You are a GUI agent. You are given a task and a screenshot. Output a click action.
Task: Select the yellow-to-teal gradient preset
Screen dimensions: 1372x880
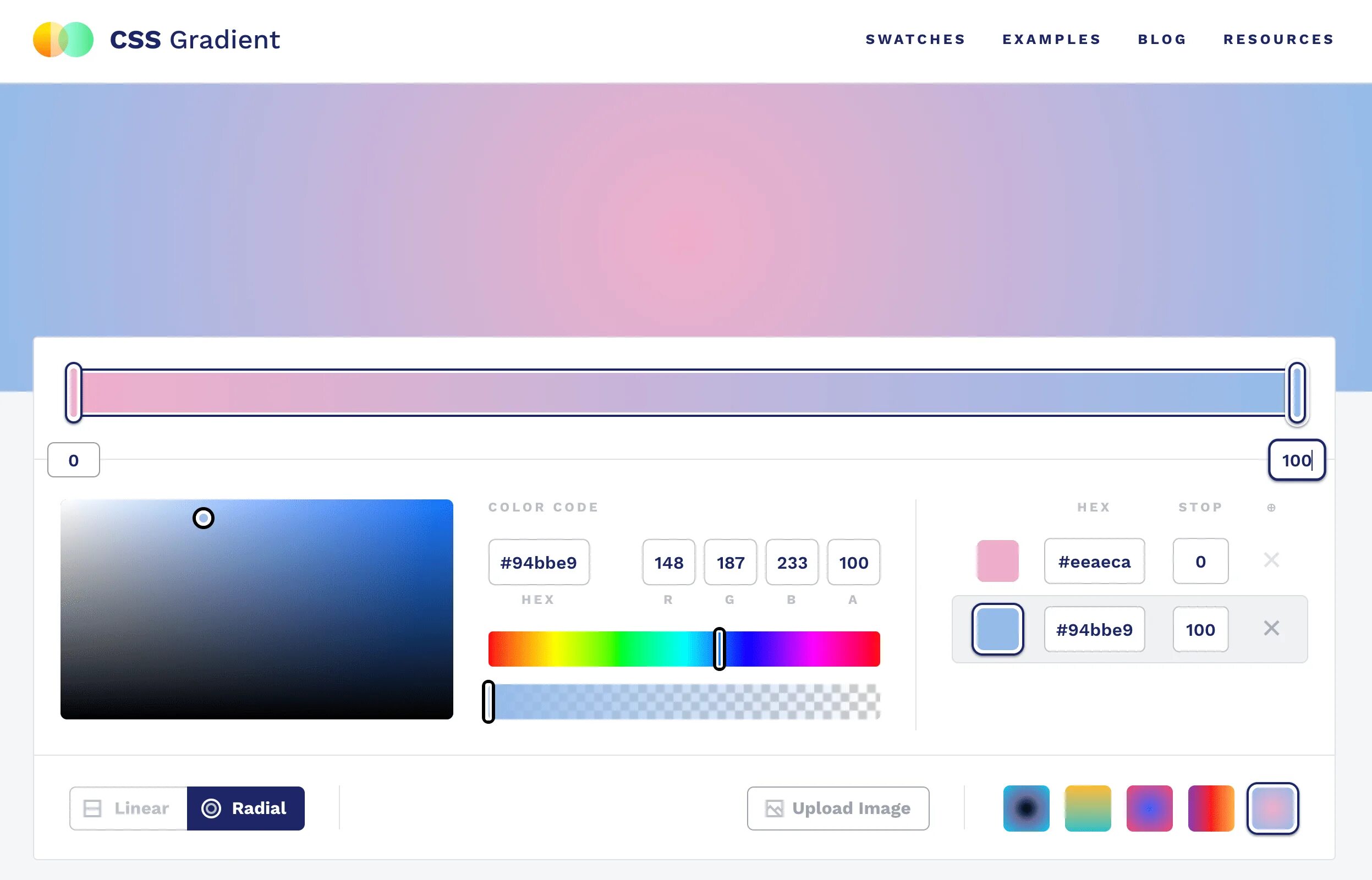click(x=1088, y=808)
